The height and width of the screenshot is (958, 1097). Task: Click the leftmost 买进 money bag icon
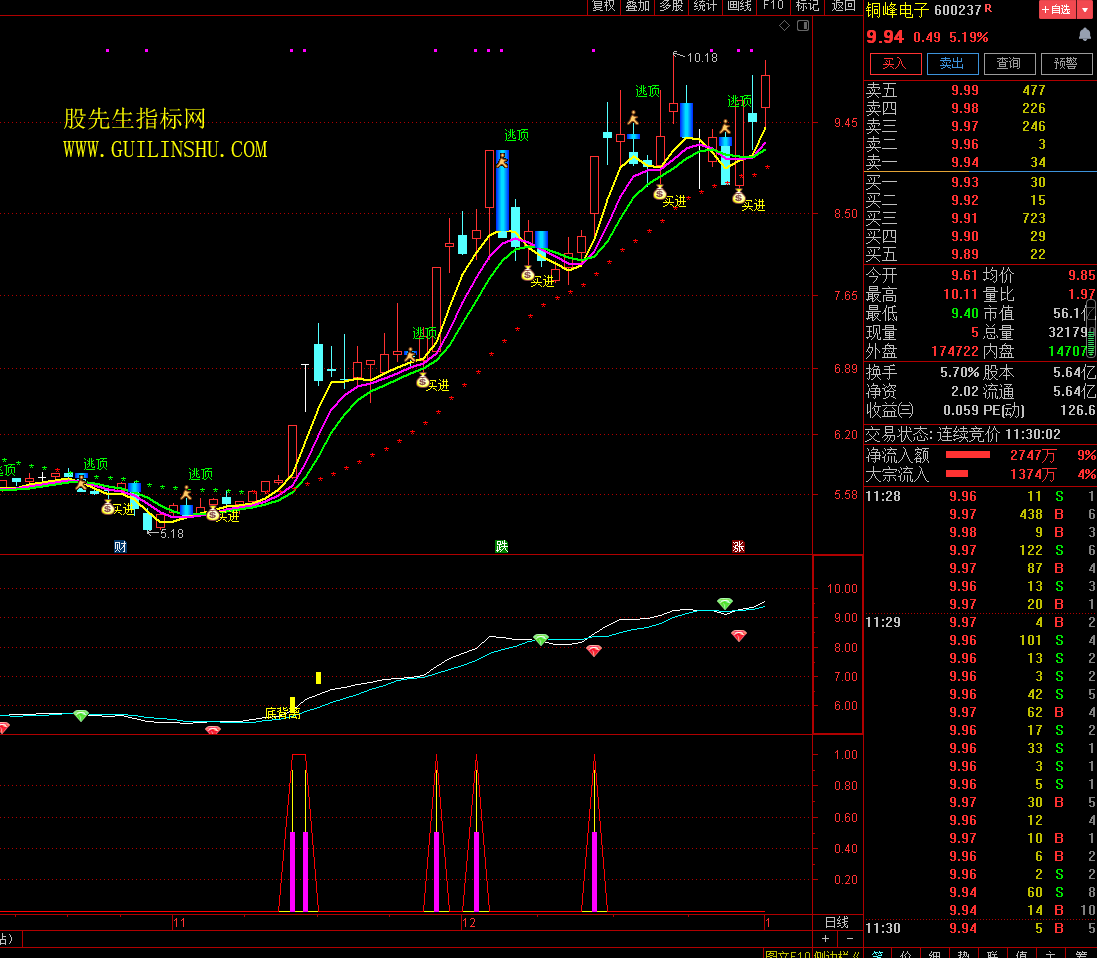point(108,507)
